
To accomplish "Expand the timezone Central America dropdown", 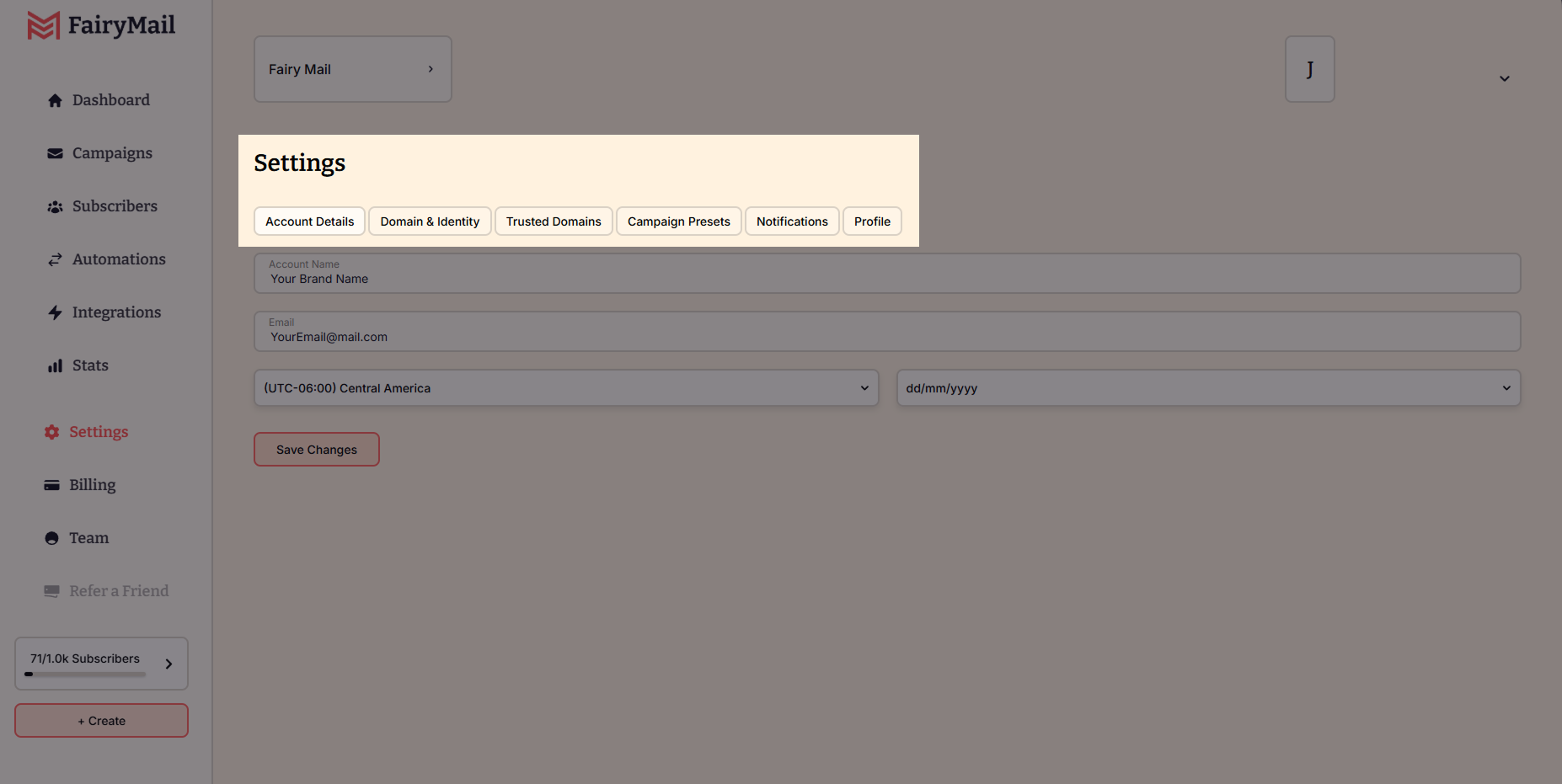I will (x=565, y=388).
